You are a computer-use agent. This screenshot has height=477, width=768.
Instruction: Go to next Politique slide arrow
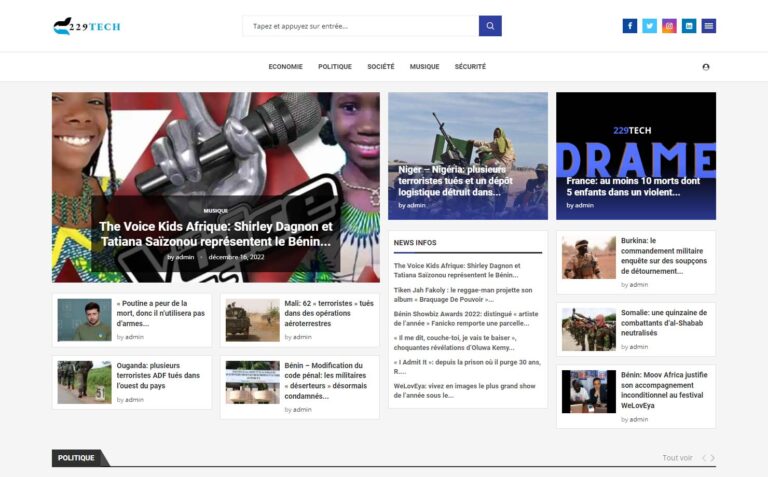click(713, 458)
